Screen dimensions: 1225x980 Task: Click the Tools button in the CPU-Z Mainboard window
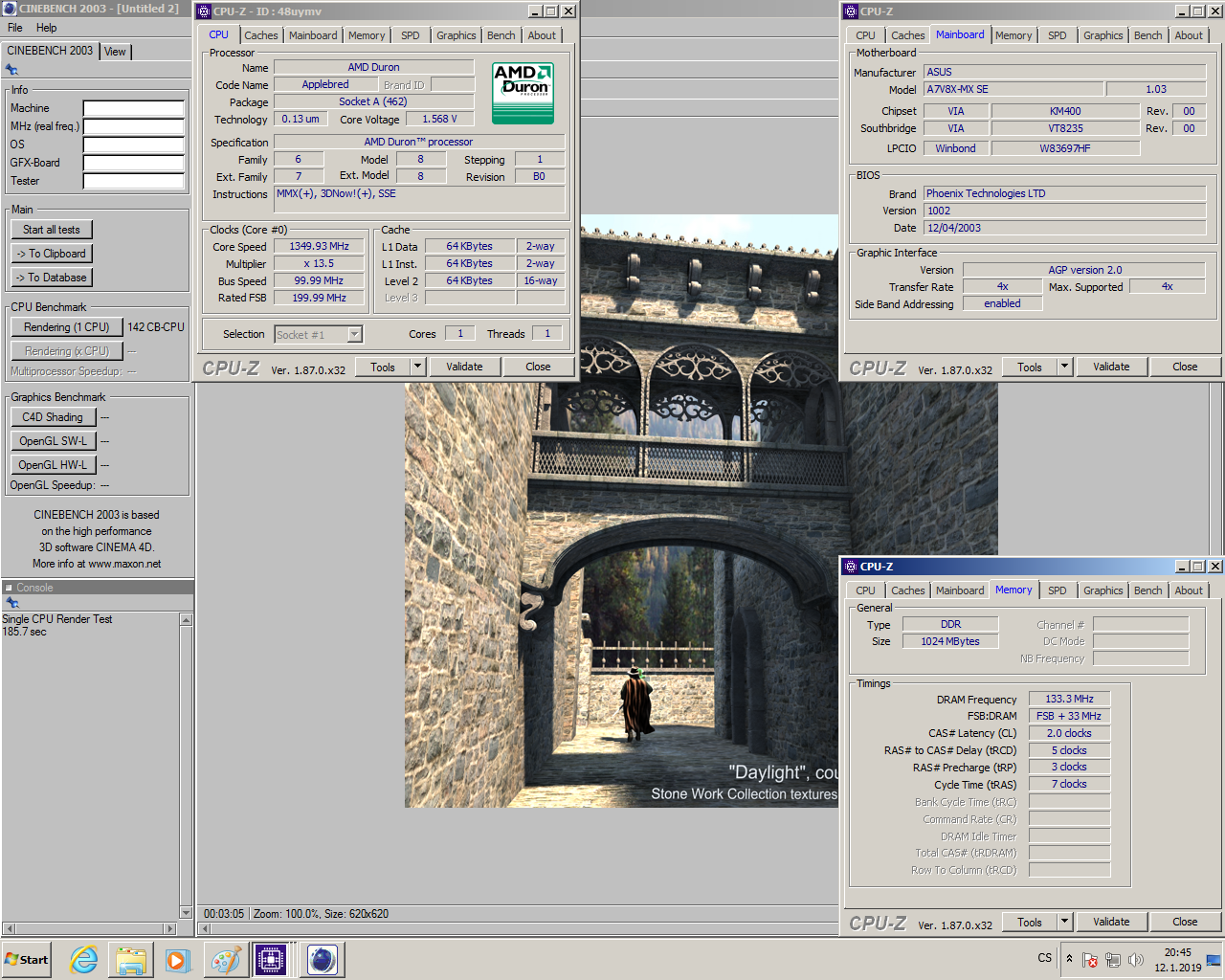pyautogui.click(x=1030, y=367)
